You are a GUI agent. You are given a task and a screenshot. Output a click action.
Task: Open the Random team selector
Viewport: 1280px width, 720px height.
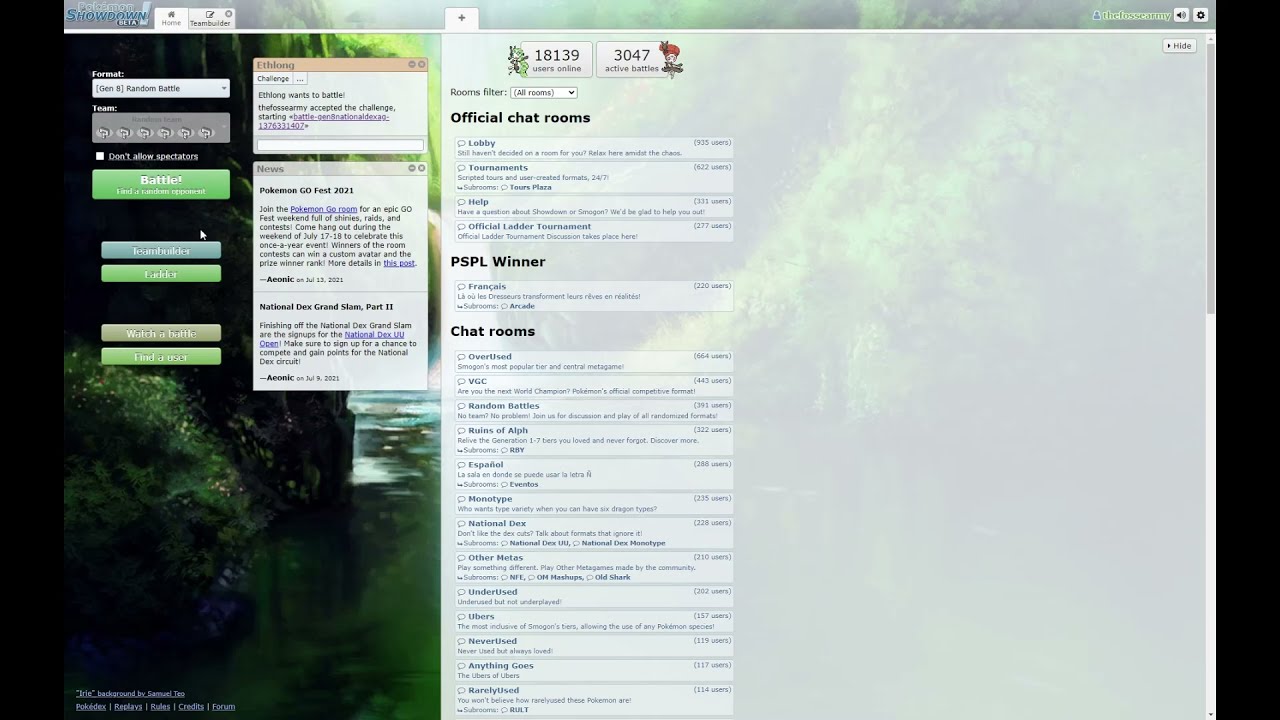161,128
